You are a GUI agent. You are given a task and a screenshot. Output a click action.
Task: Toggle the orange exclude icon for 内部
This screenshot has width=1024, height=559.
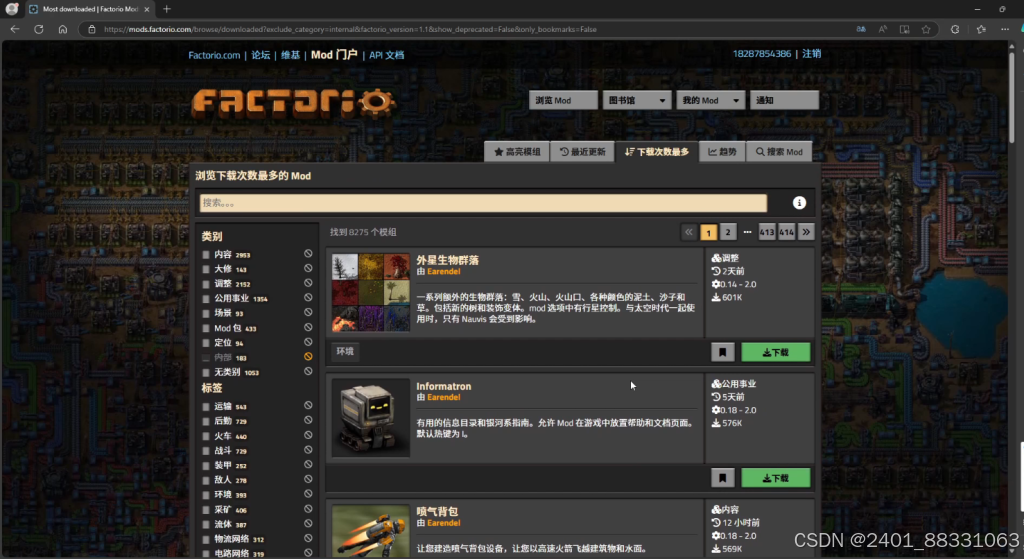click(308, 357)
